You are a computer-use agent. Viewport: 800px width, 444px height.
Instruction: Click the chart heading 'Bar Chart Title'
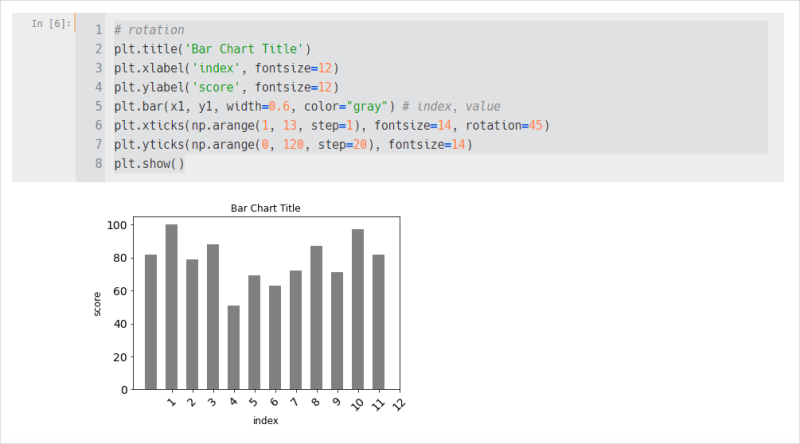point(265,208)
